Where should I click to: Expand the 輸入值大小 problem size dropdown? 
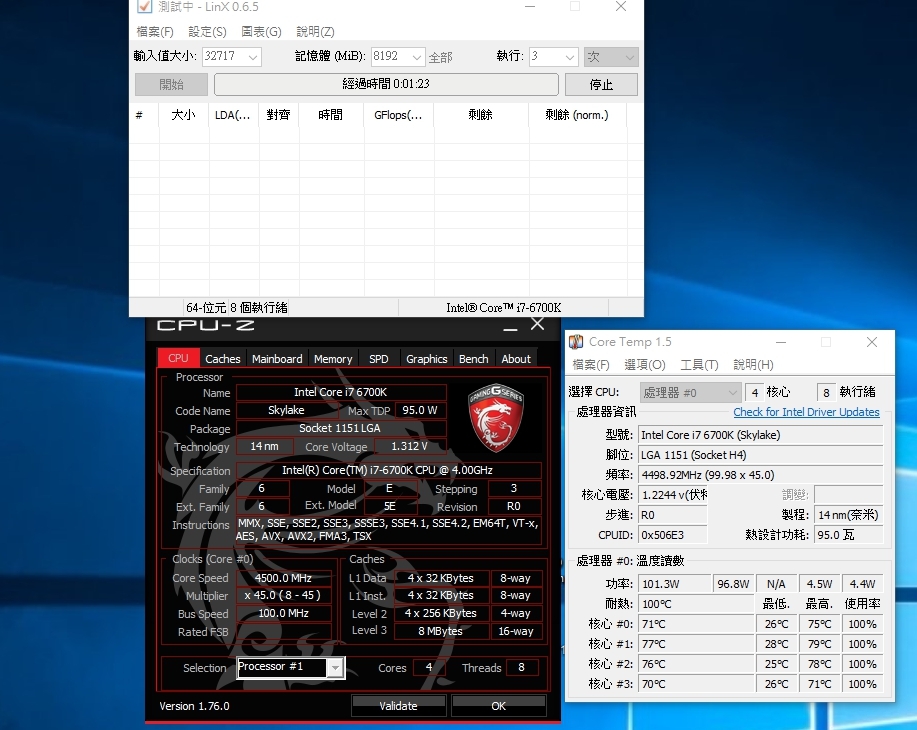coord(253,57)
